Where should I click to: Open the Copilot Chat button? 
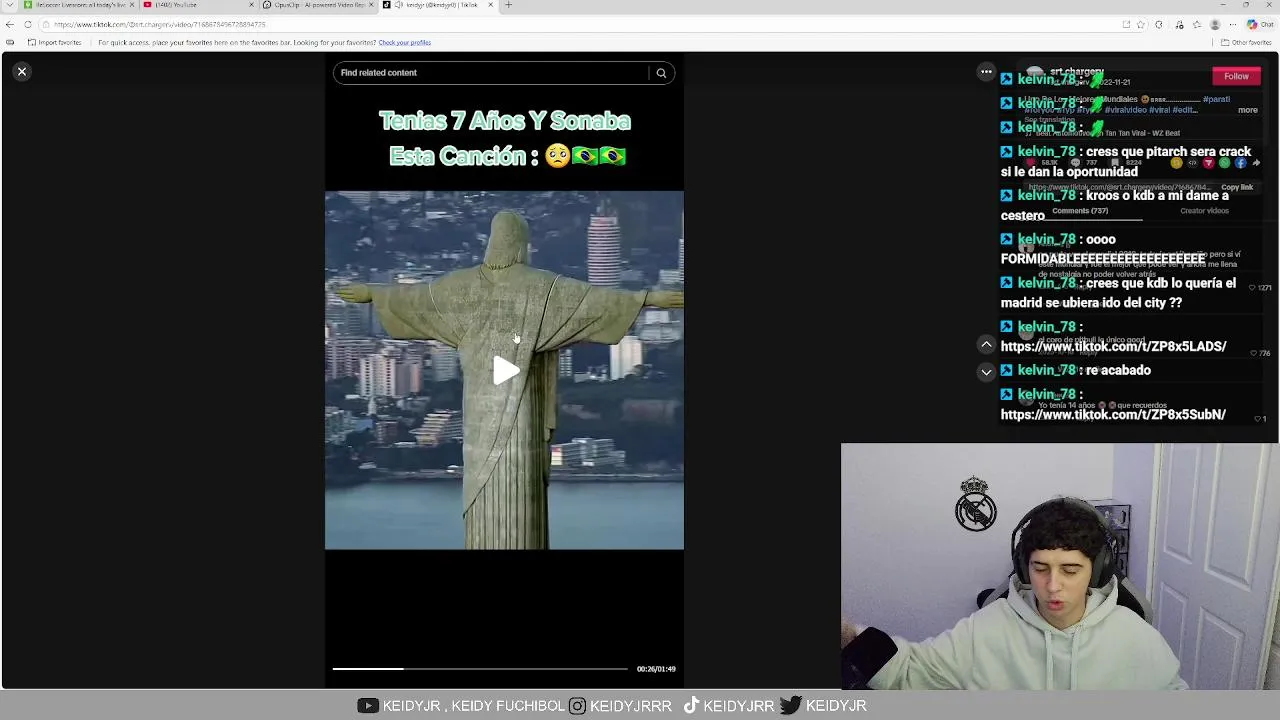point(1260,24)
